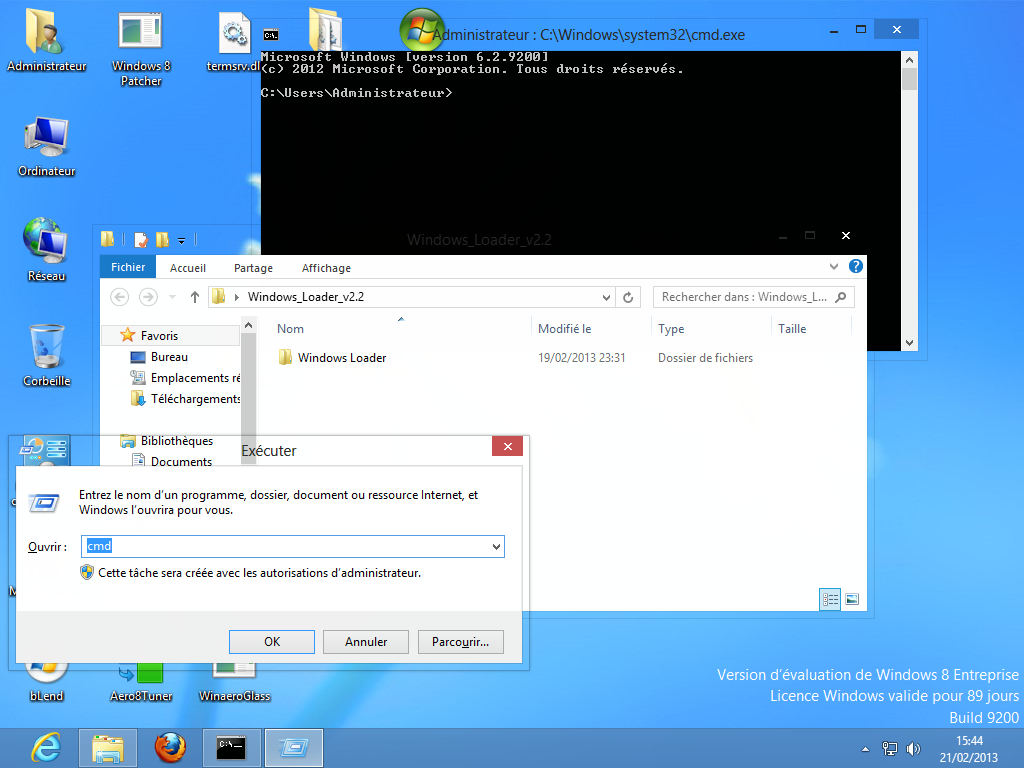Show hidden tray icons arrow
The height and width of the screenshot is (768, 1024).
(x=865, y=749)
